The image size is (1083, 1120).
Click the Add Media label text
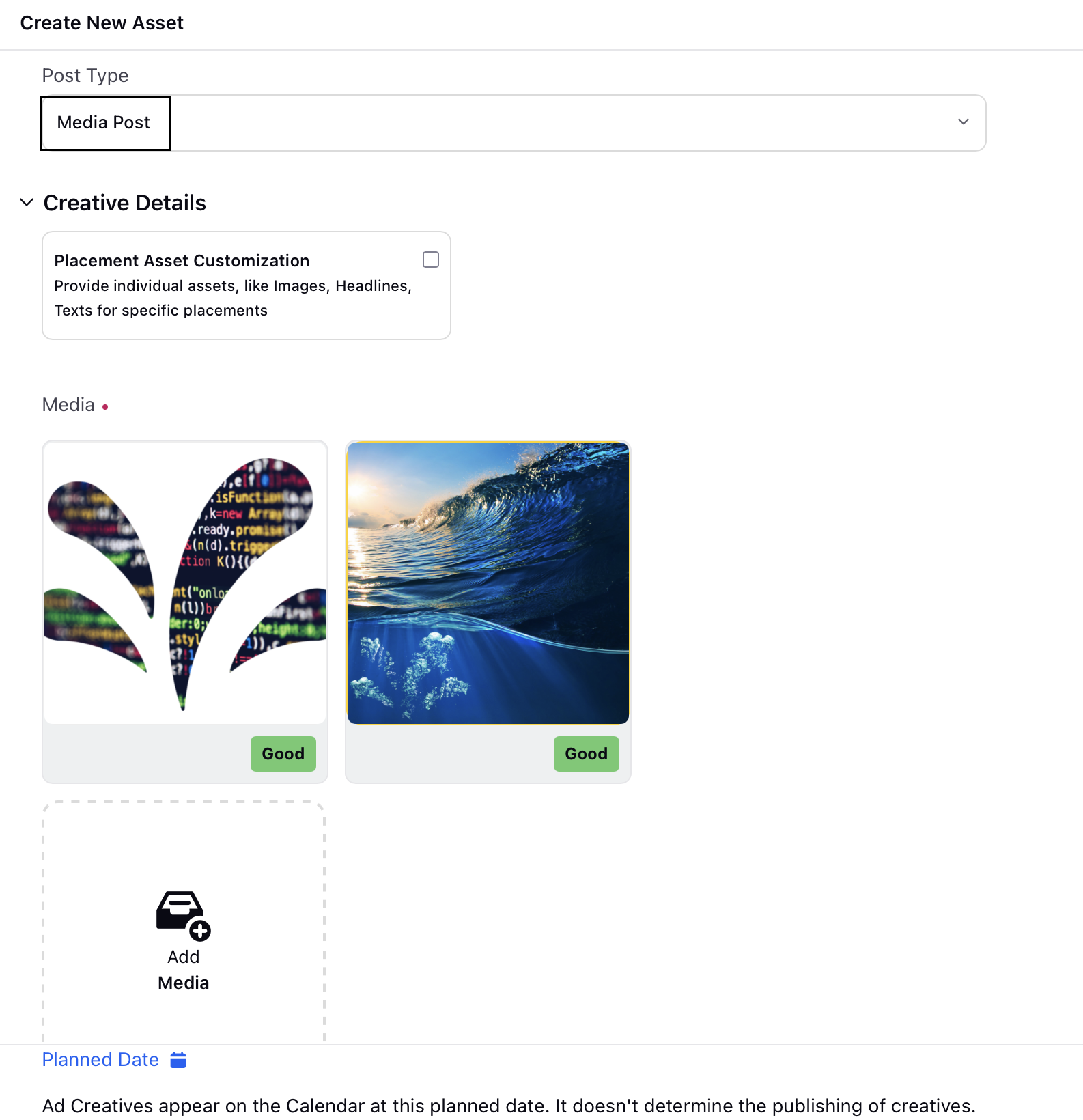click(x=183, y=970)
